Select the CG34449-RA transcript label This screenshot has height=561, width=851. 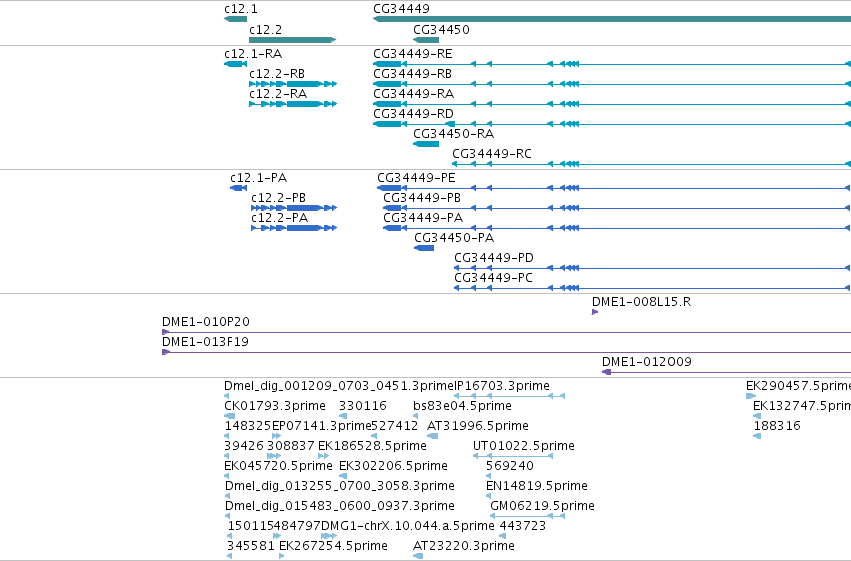pos(414,94)
